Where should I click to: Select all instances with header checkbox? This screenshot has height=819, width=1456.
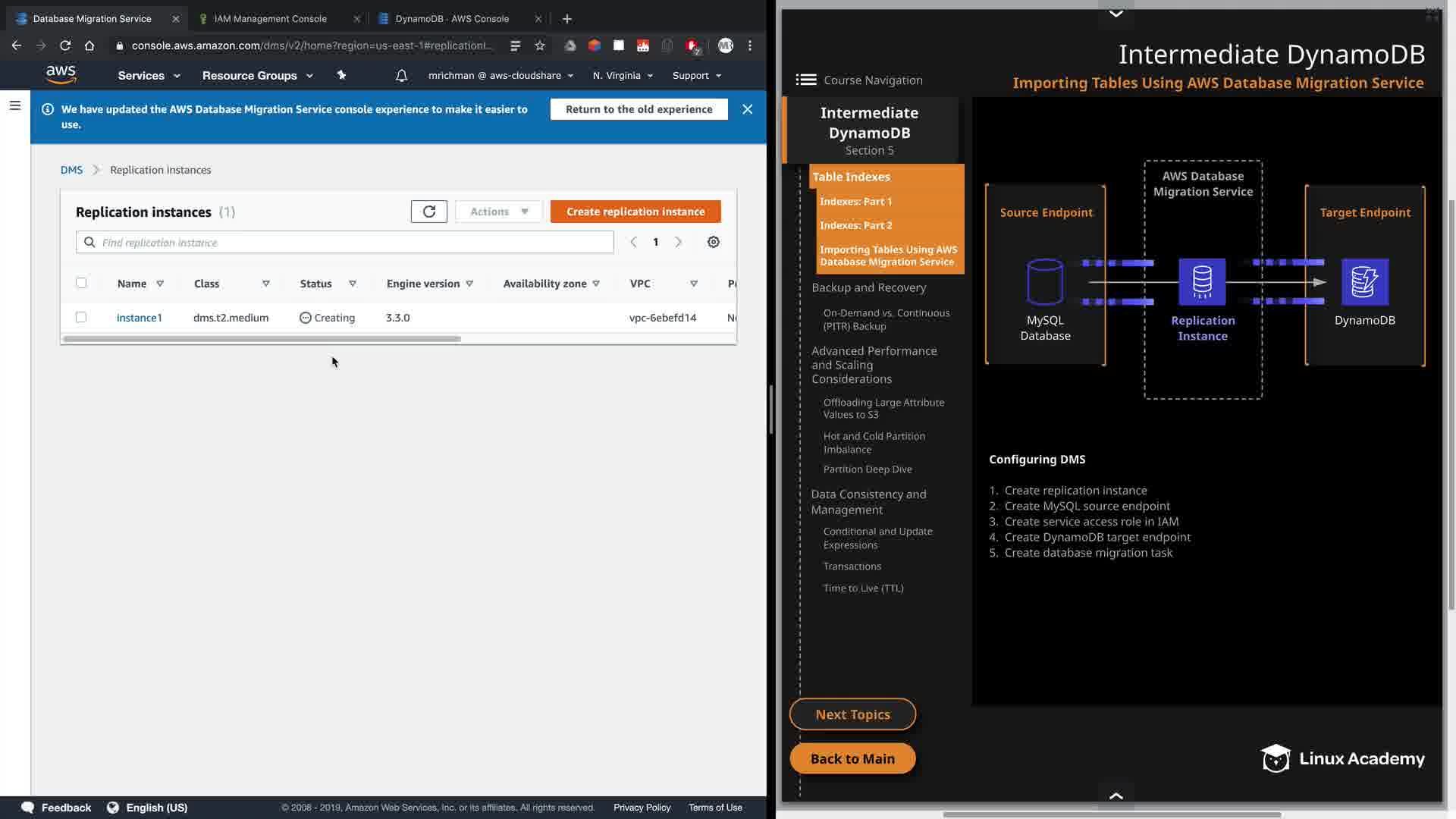click(x=81, y=283)
